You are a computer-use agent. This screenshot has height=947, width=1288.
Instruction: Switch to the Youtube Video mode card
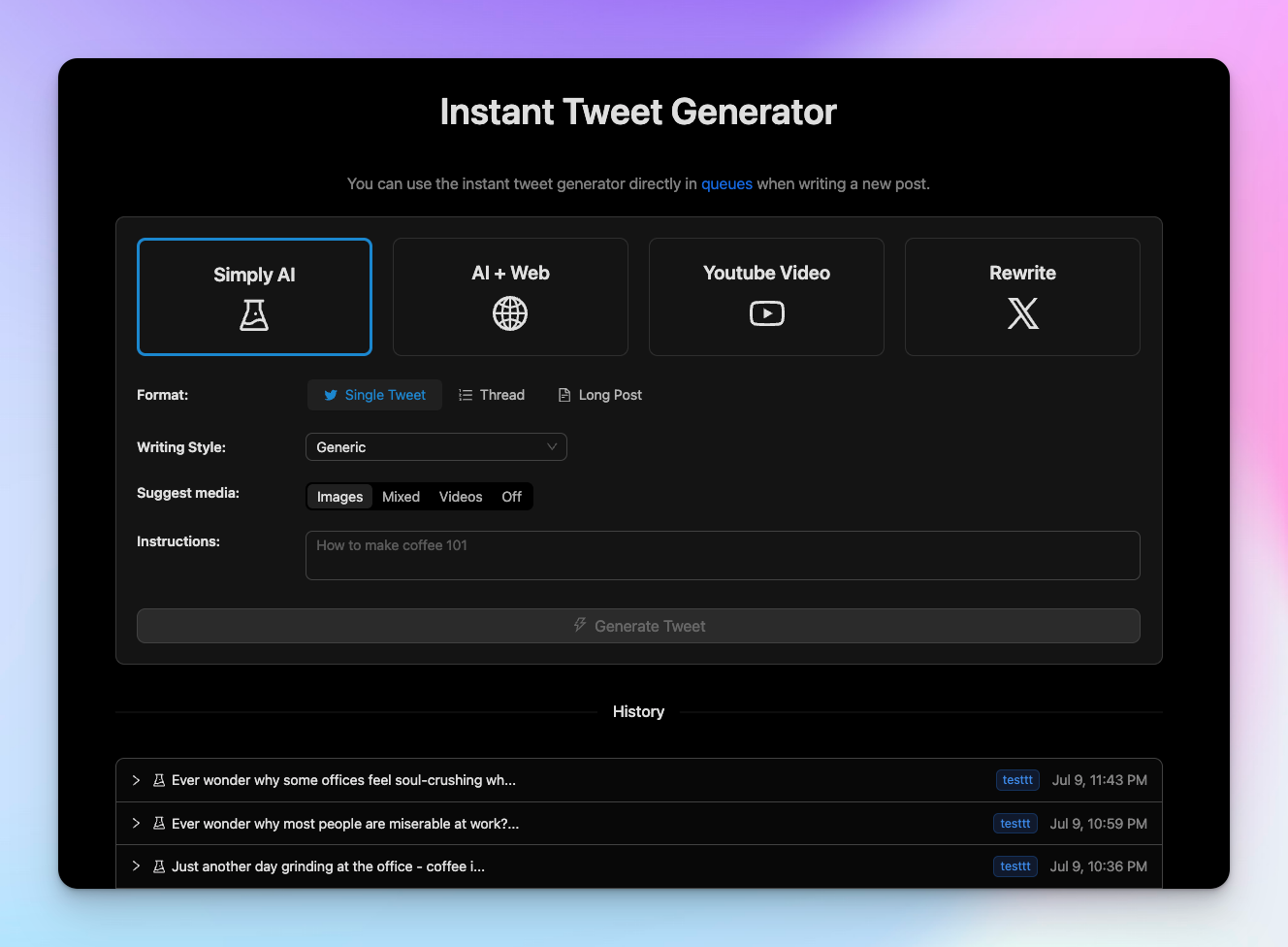click(766, 297)
